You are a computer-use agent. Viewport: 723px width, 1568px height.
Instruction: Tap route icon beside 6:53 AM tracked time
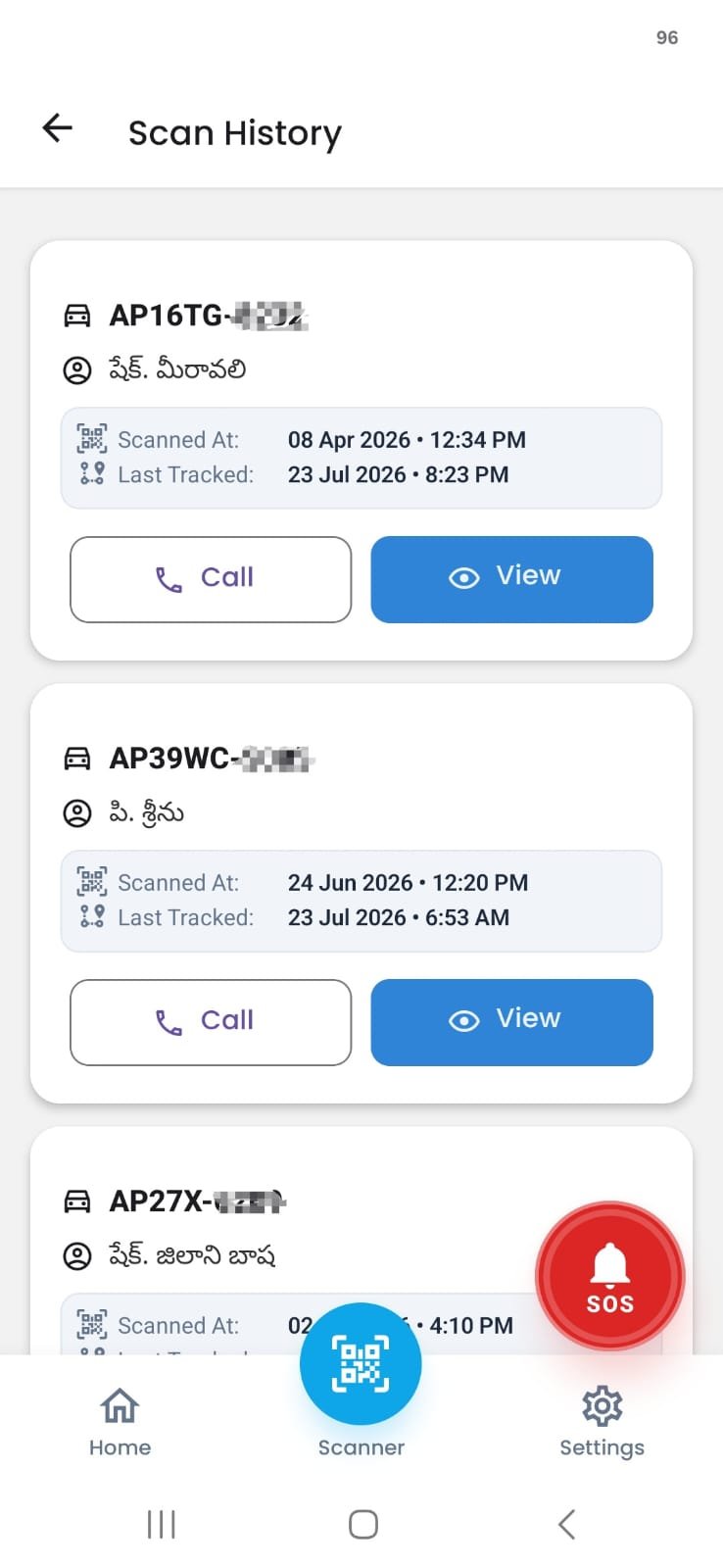pyautogui.click(x=92, y=917)
